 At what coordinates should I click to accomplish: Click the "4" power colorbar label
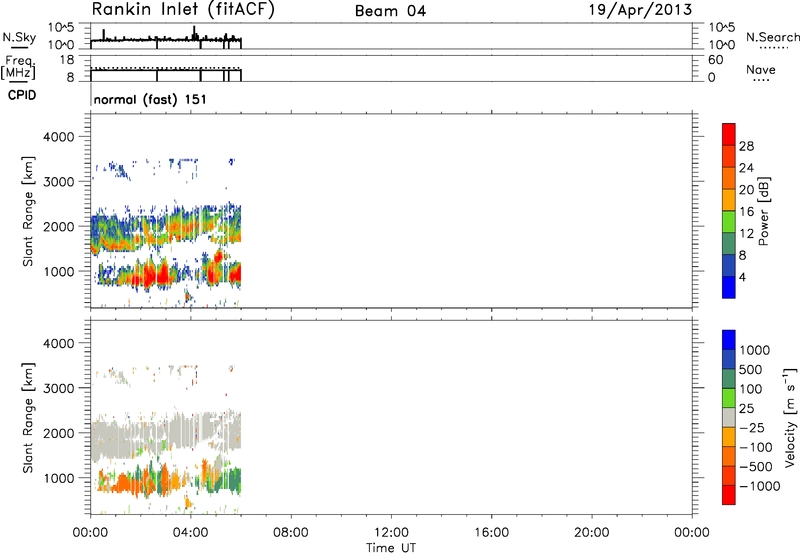pyautogui.click(x=742, y=277)
